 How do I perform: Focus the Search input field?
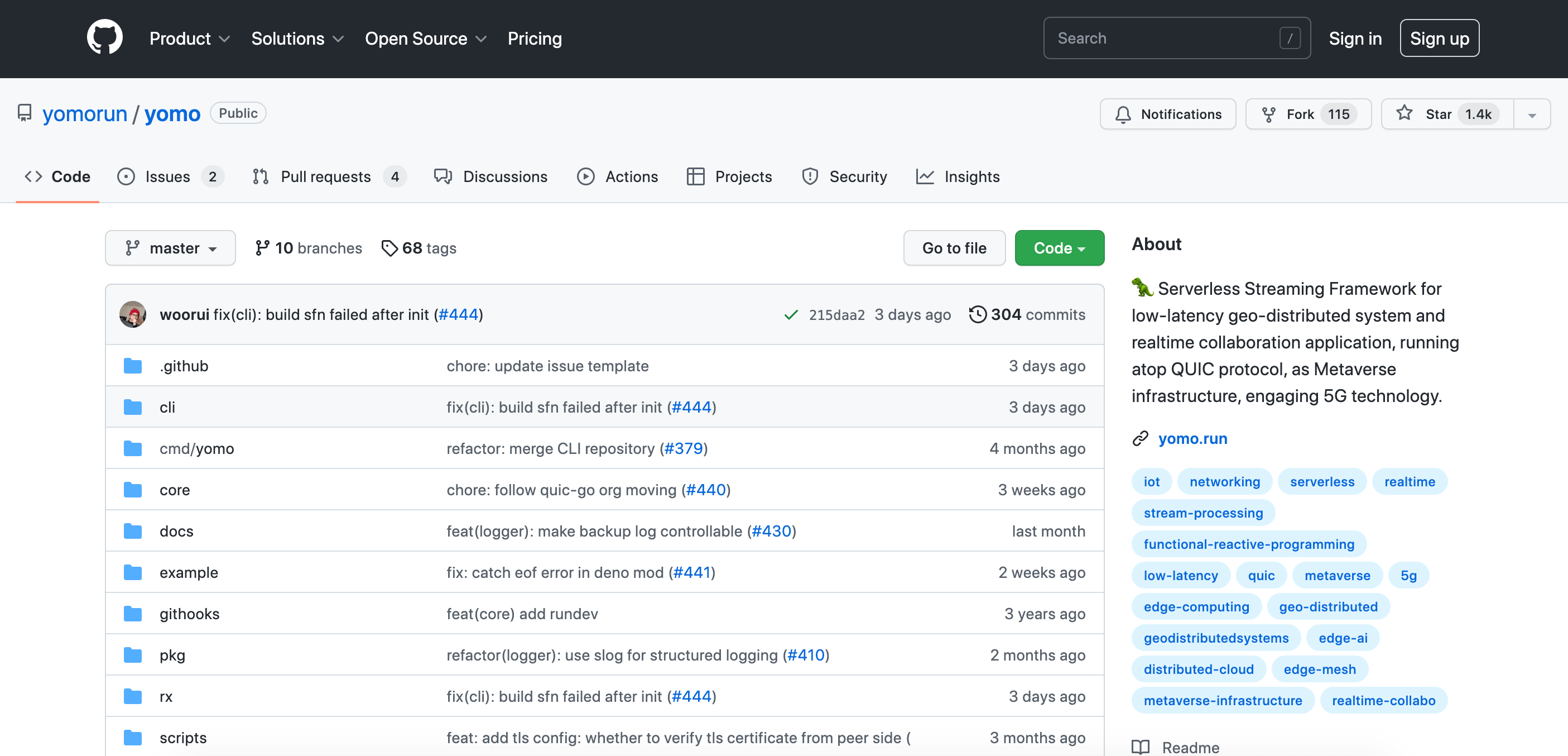click(x=1177, y=38)
